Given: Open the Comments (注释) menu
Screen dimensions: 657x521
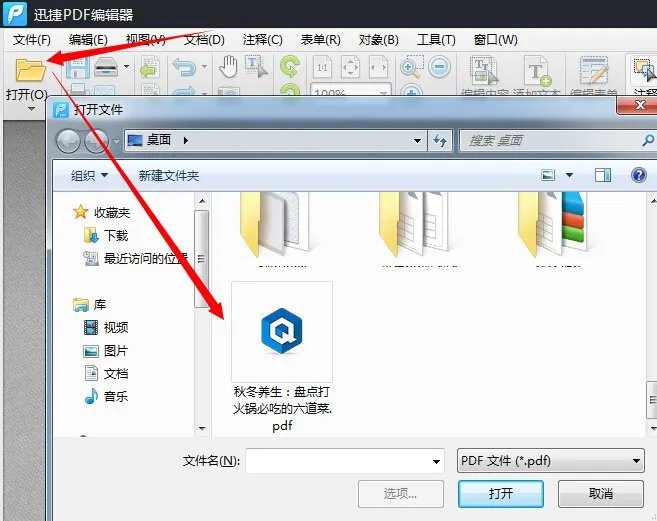Looking at the screenshot, I should [x=262, y=40].
